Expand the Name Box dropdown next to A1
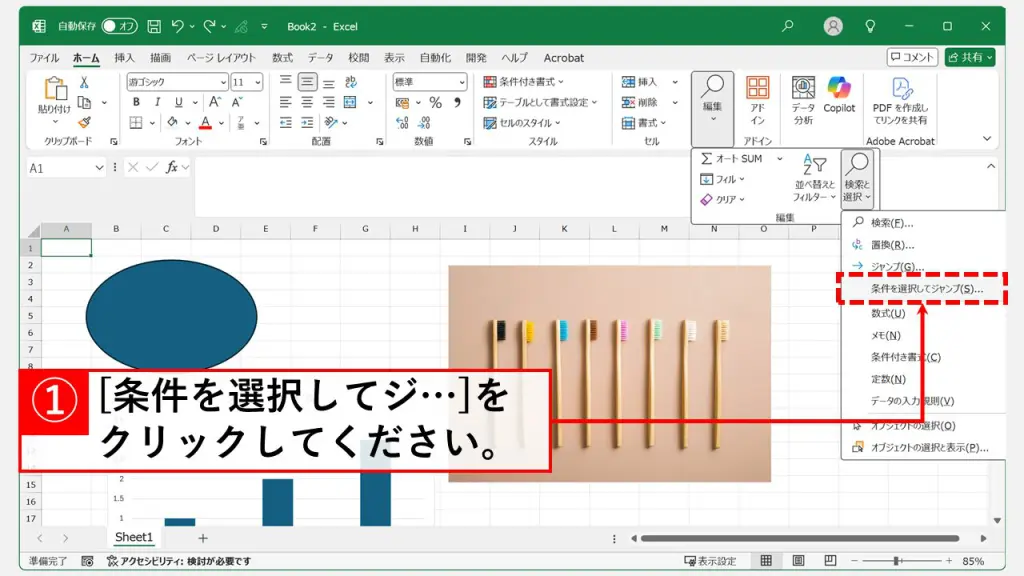 (x=99, y=168)
